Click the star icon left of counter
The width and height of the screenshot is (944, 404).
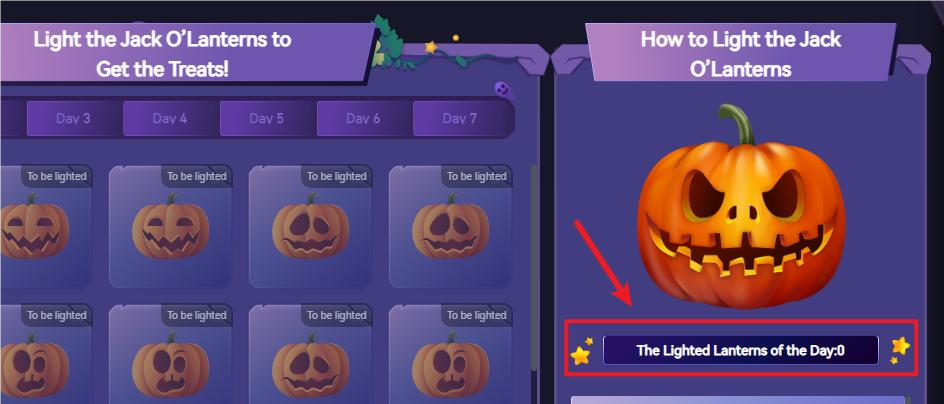pyautogui.click(x=582, y=352)
